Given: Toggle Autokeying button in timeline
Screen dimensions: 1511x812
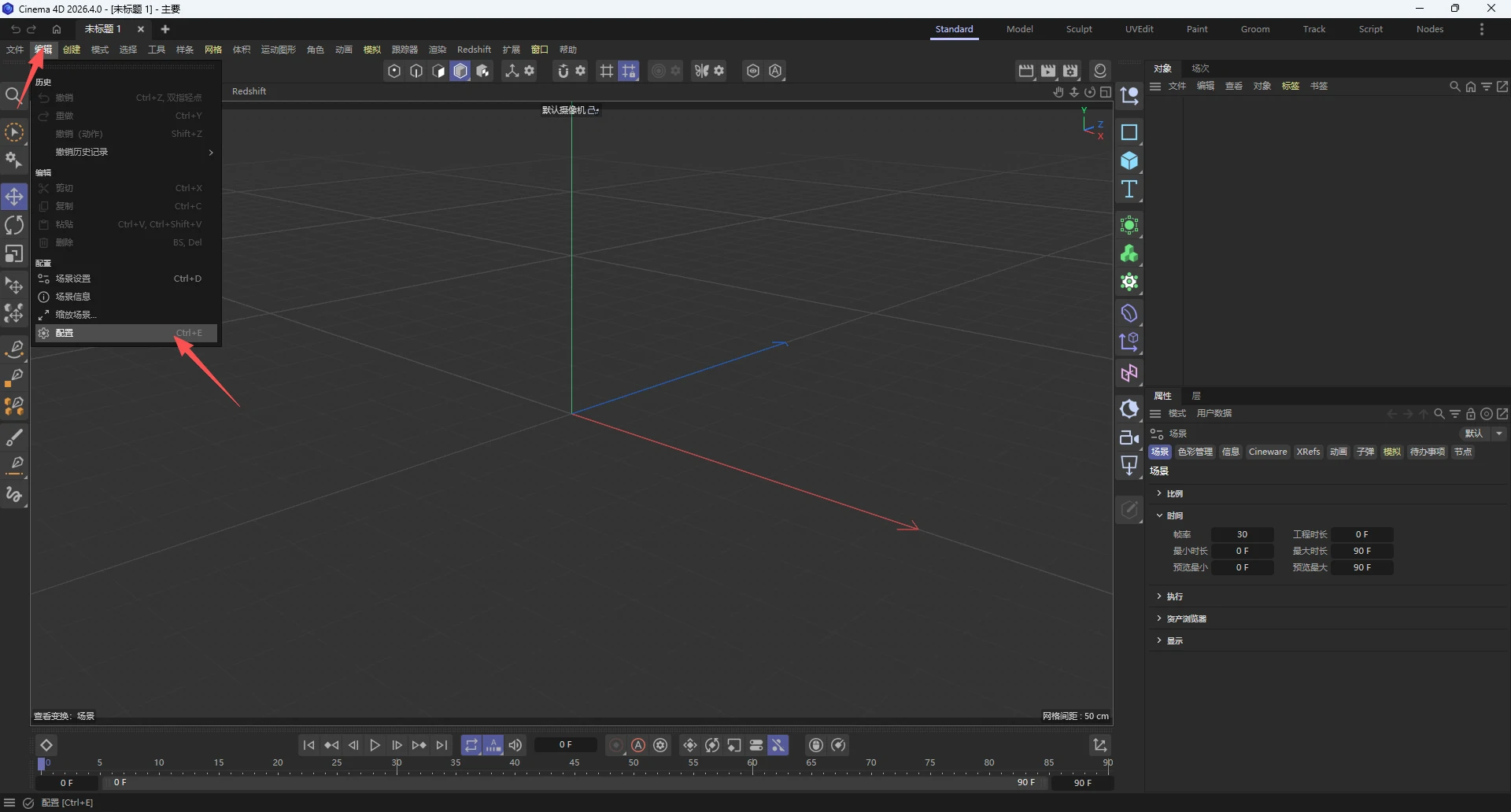Looking at the screenshot, I should pyautogui.click(x=638, y=745).
